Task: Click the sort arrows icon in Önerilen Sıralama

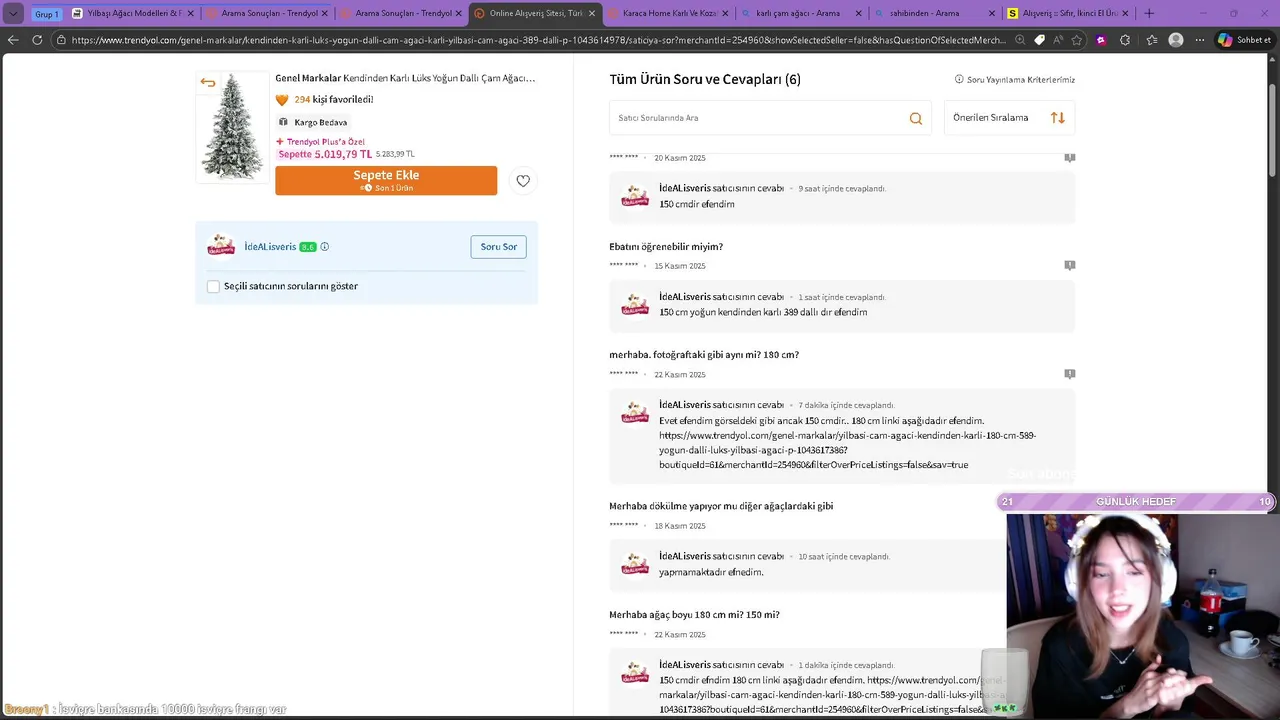Action: point(1057,118)
